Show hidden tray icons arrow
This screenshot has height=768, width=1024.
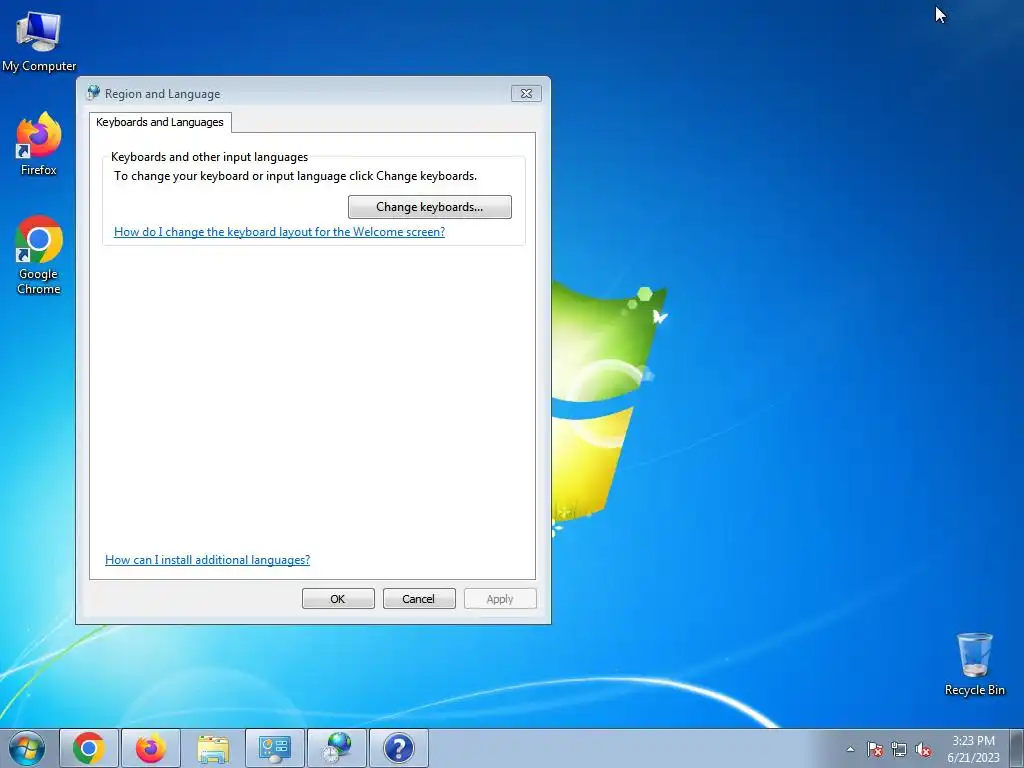(x=850, y=749)
